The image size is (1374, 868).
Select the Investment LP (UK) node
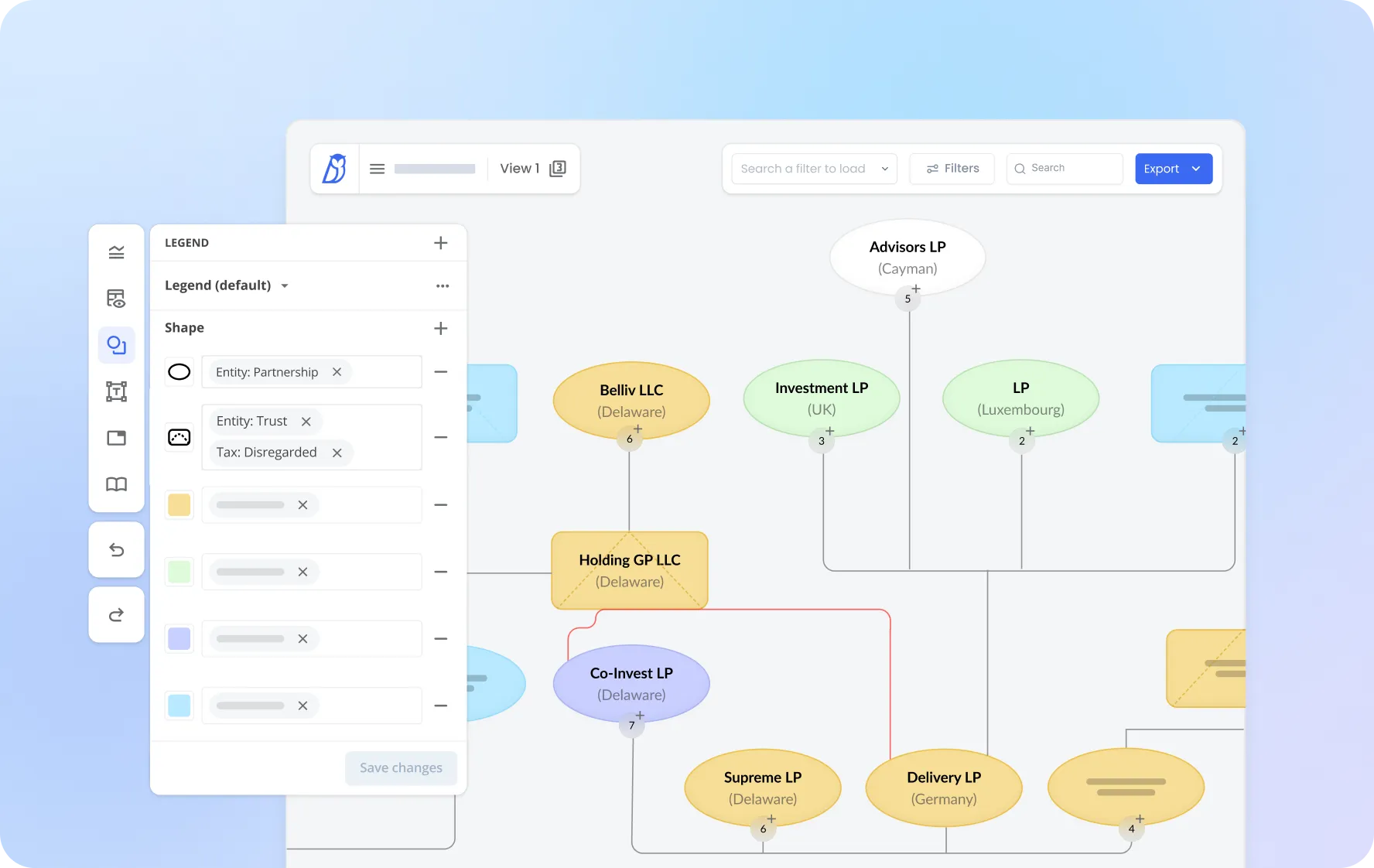click(x=822, y=398)
